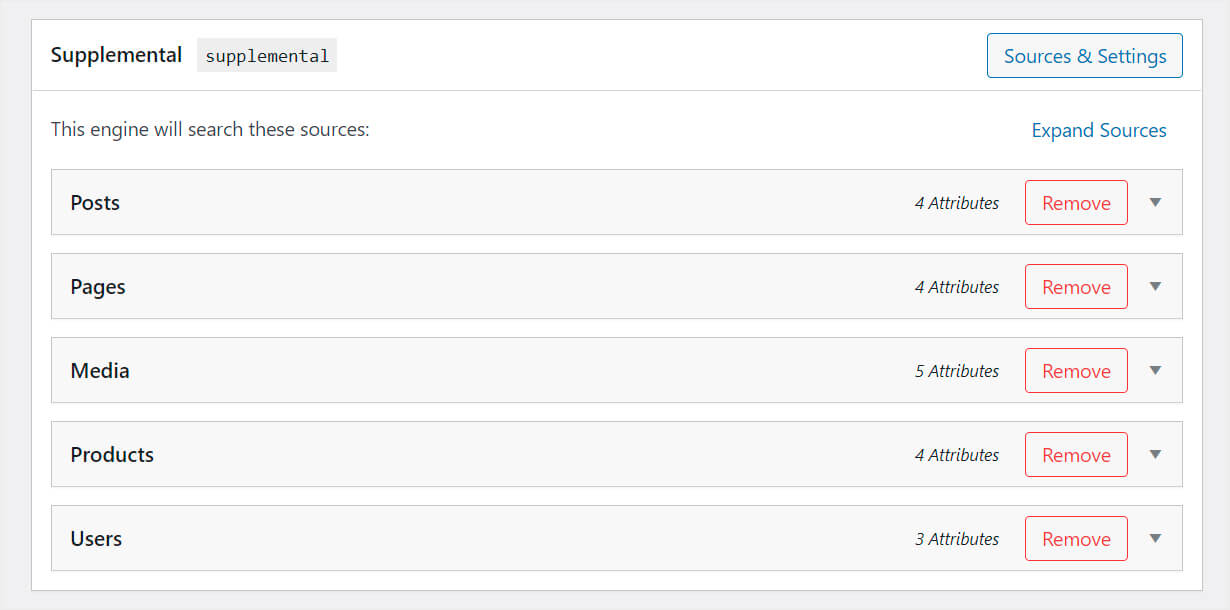
Task: Expand the Pages source arrow
Action: [x=1155, y=287]
